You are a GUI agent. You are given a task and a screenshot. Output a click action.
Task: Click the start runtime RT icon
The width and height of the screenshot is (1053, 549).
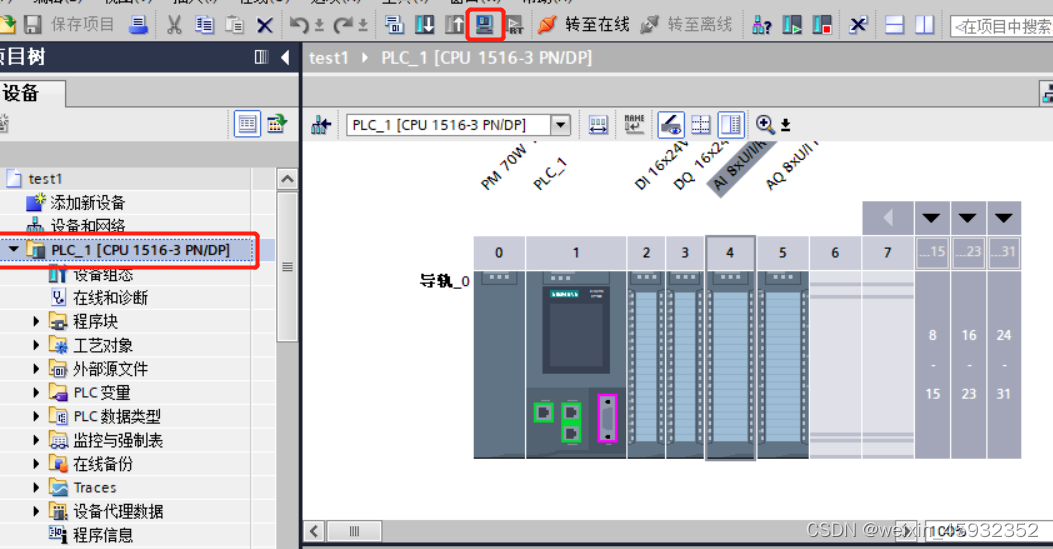(515, 26)
